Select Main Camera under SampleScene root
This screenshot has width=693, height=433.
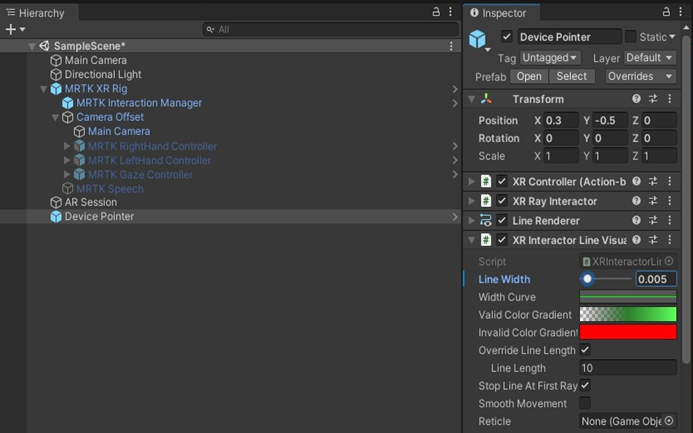95,60
